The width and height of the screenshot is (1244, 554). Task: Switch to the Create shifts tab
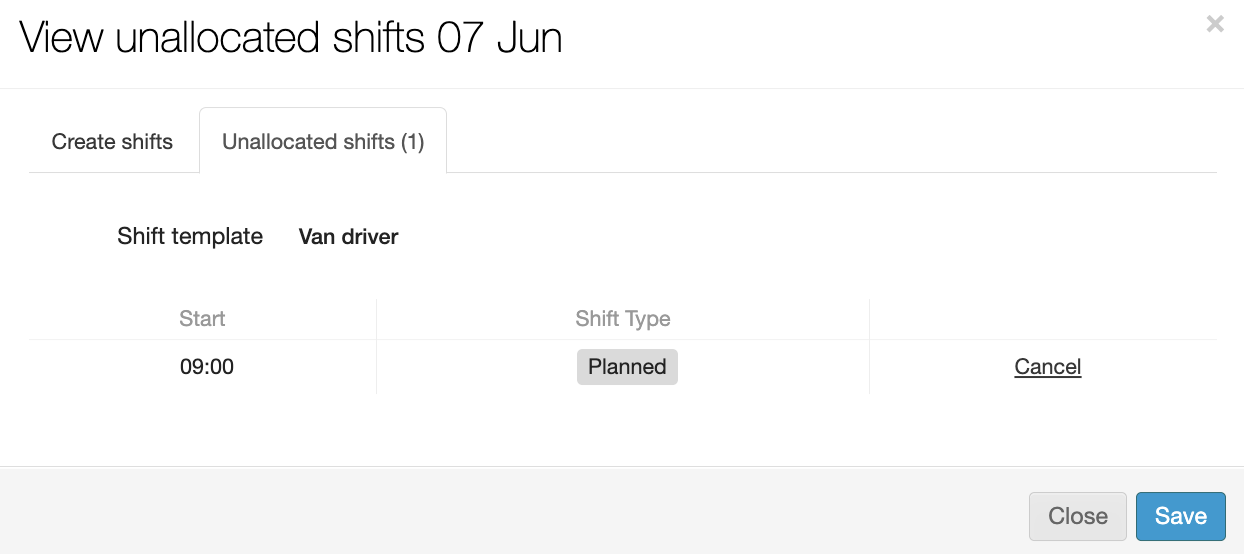point(112,142)
